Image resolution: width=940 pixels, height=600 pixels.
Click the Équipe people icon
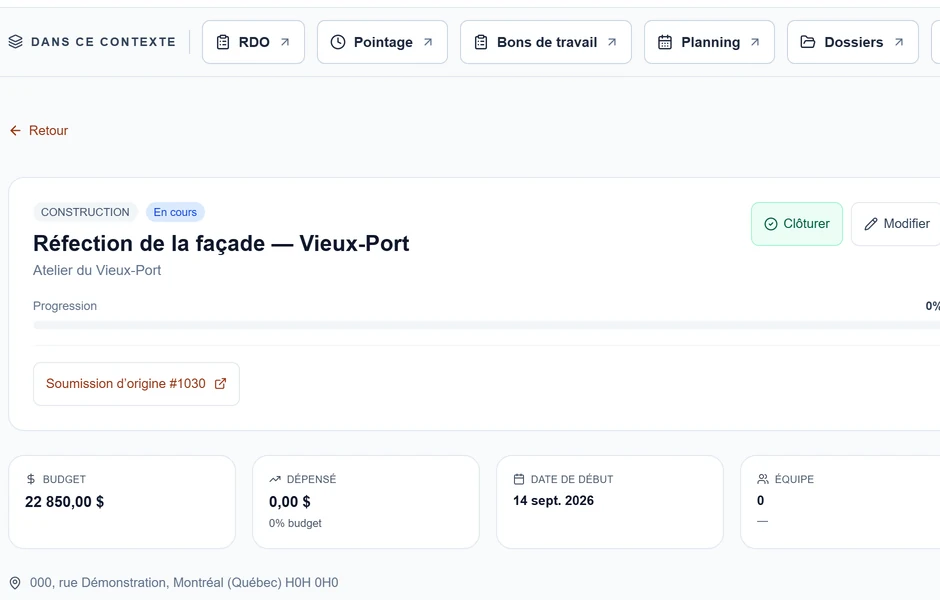(763, 479)
